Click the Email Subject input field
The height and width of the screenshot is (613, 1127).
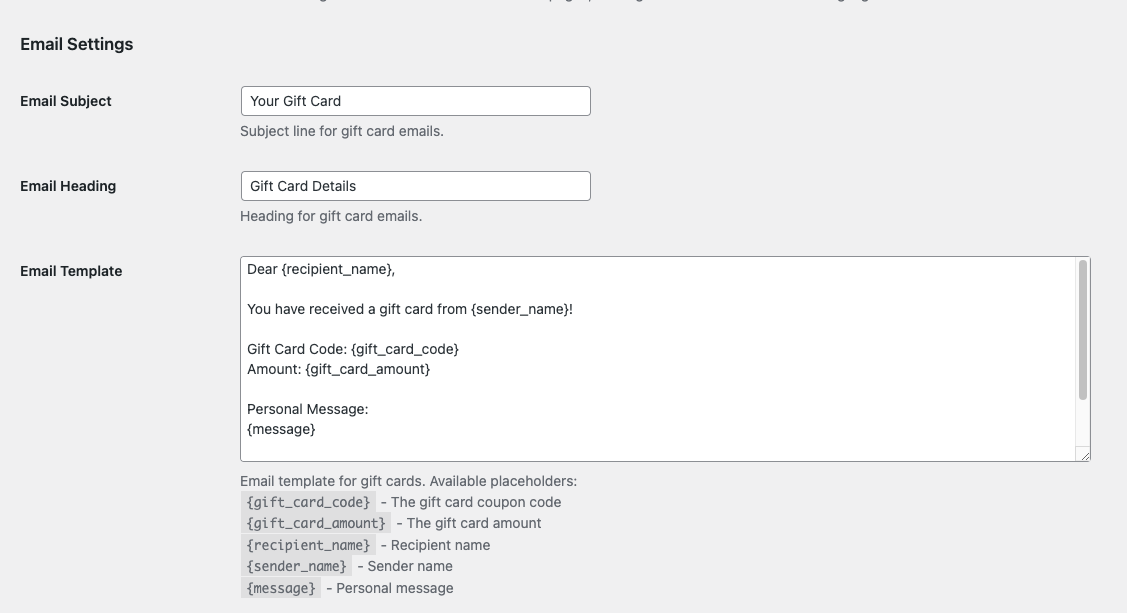[x=415, y=101]
